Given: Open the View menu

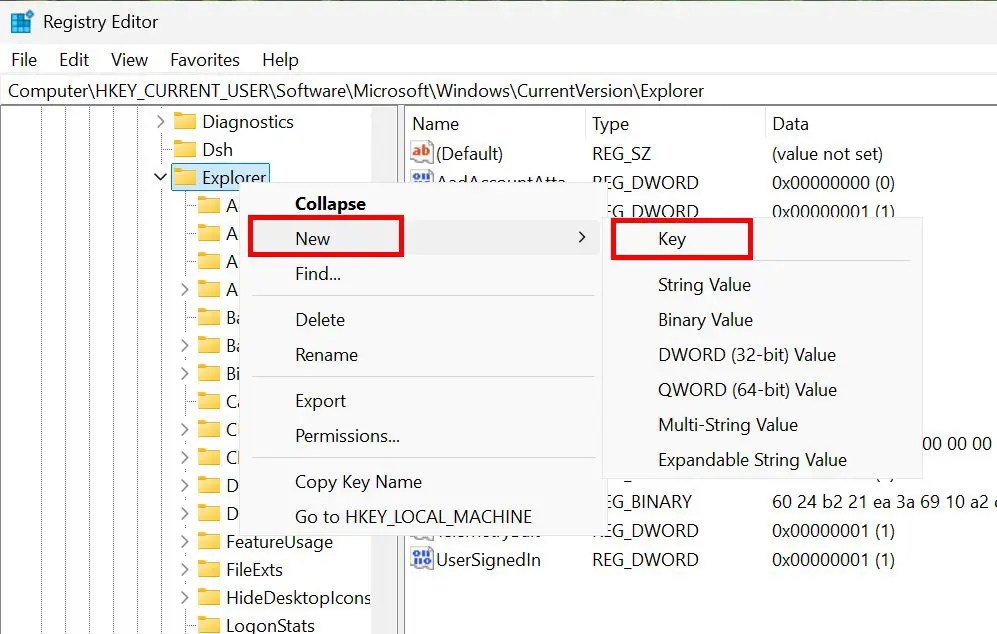Looking at the screenshot, I should pyautogui.click(x=129, y=60).
